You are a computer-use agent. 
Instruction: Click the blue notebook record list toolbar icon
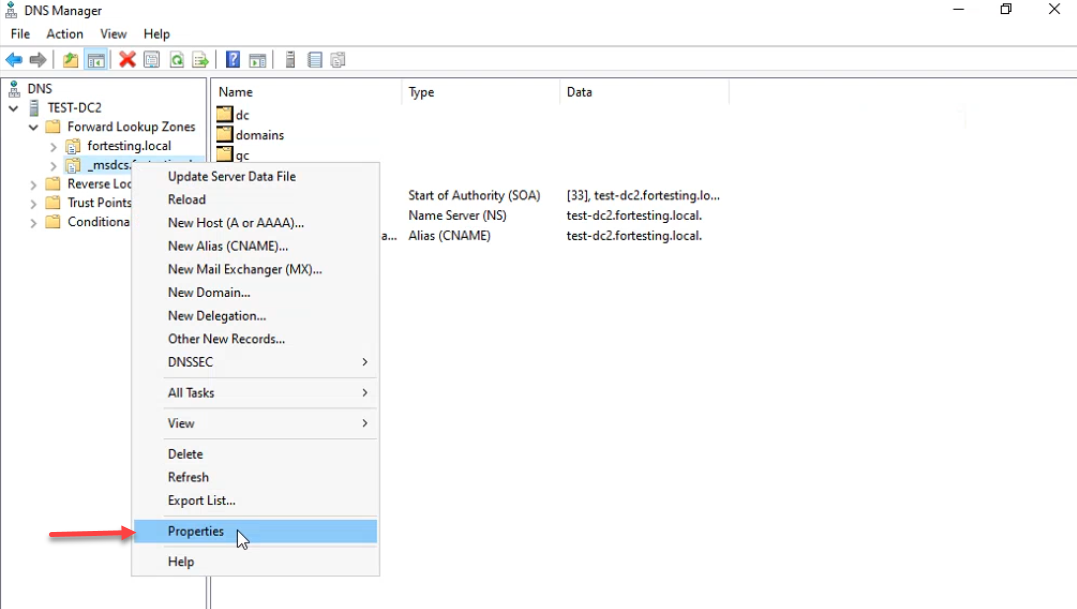point(315,60)
